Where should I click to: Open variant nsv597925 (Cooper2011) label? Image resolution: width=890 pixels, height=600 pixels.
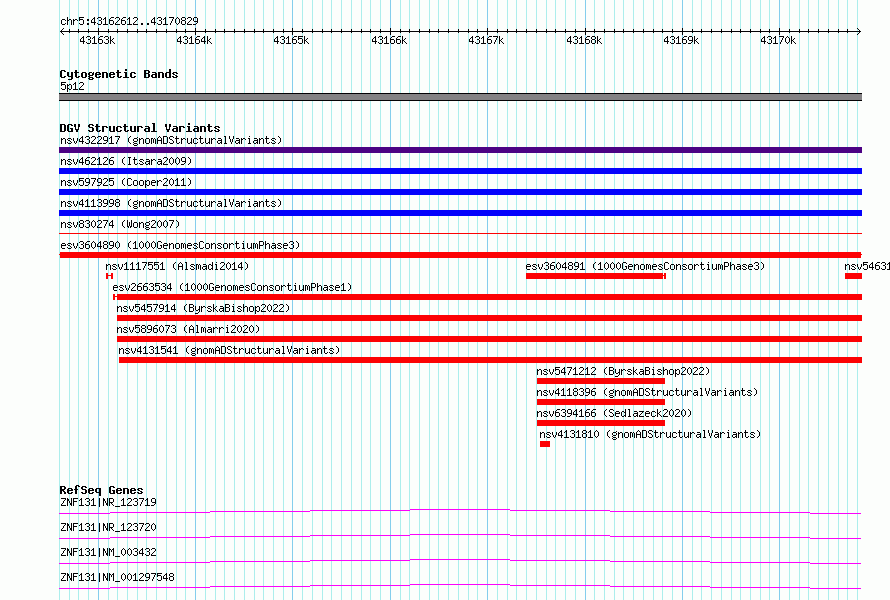[126, 182]
